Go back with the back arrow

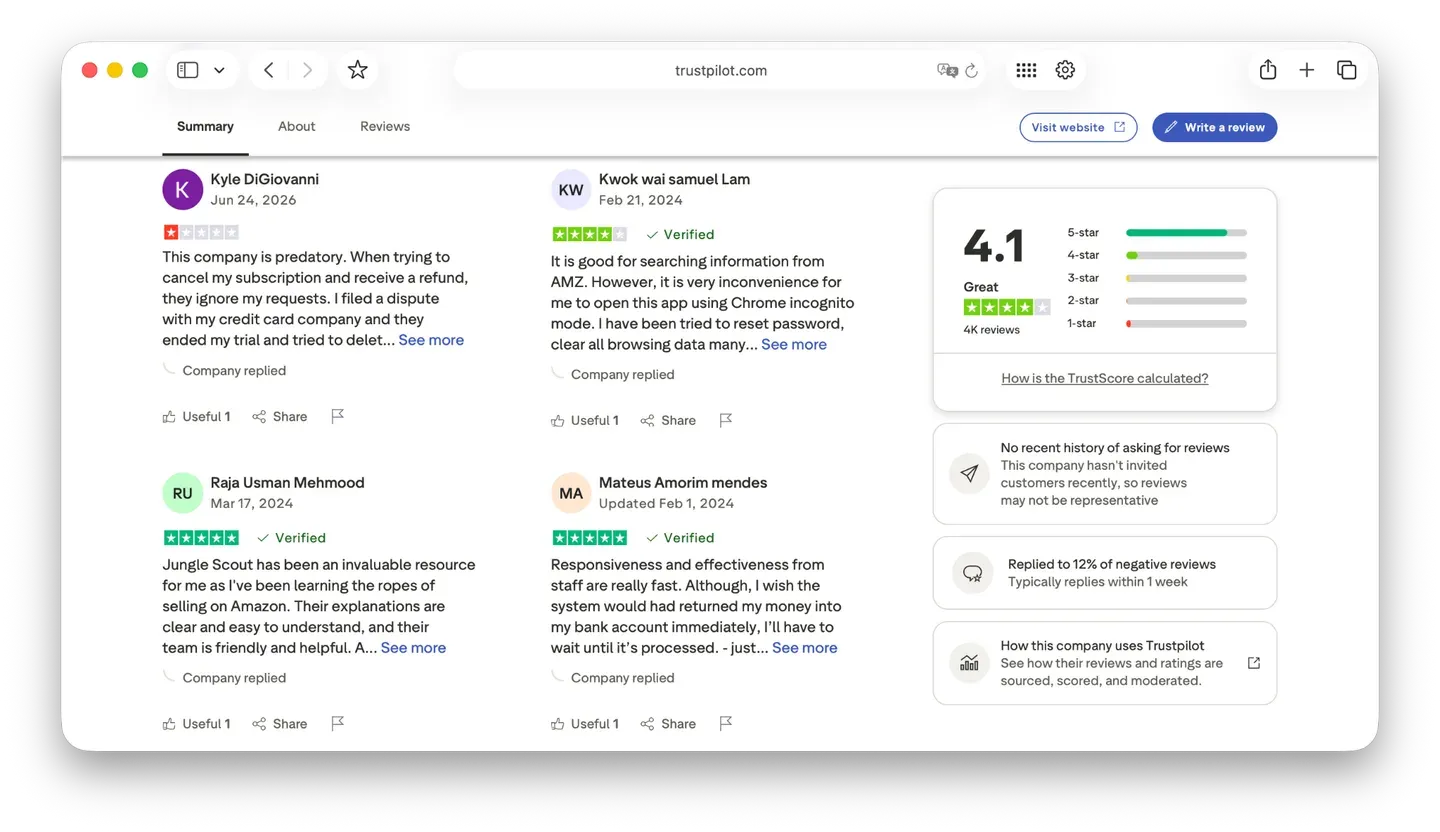(x=268, y=70)
